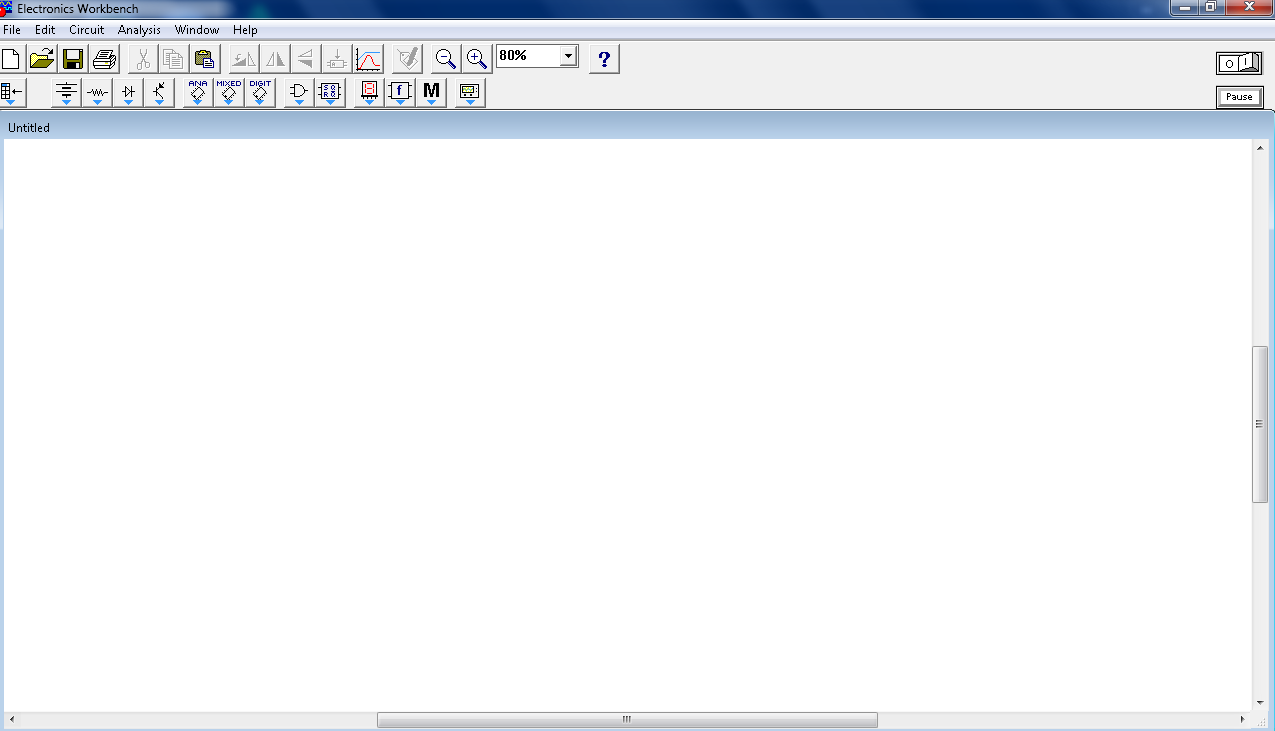
Task: Open the Logic Gates parts bin
Action: [x=299, y=93]
